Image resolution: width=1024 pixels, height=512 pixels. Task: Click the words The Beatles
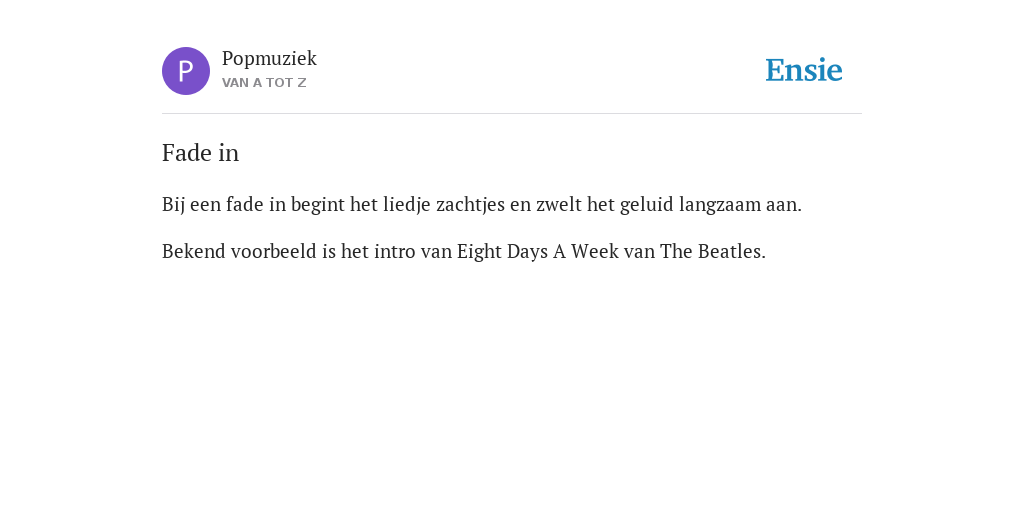click(x=712, y=251)
